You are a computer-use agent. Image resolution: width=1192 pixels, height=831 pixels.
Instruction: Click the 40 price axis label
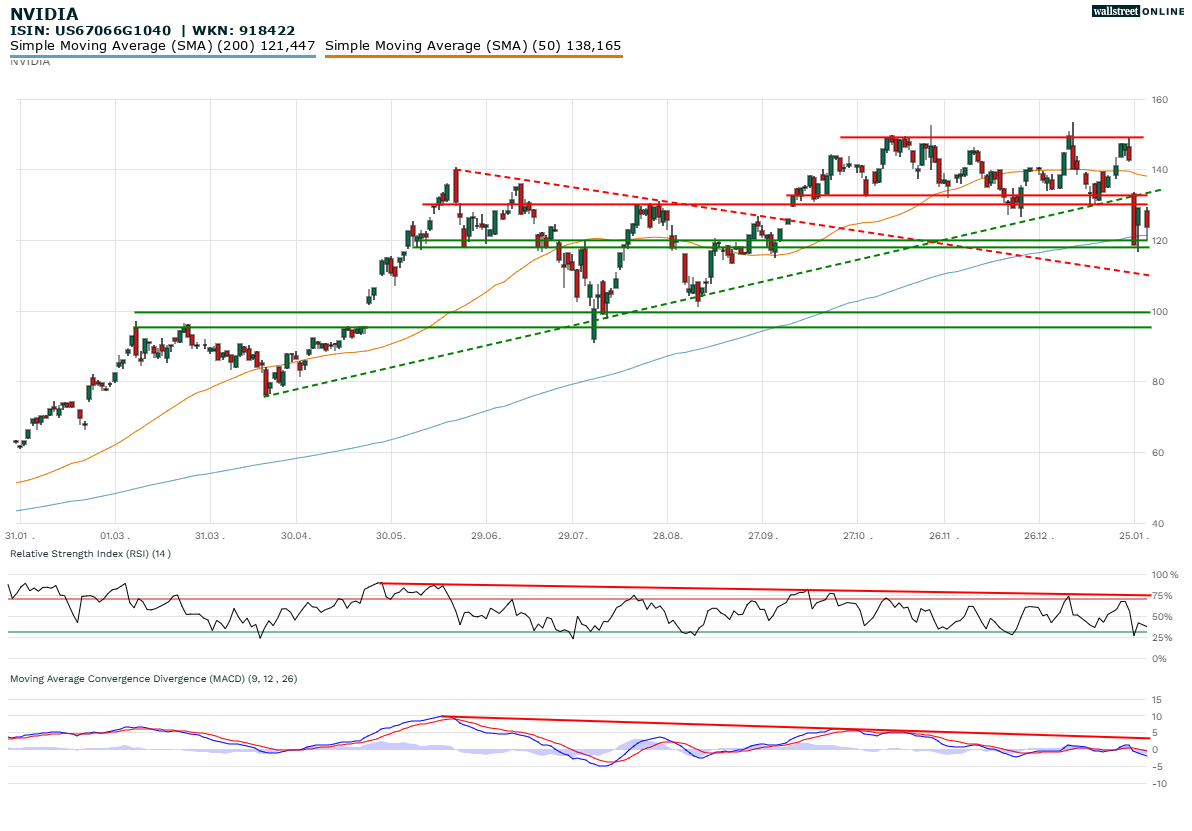click(x=1157, y=523)
